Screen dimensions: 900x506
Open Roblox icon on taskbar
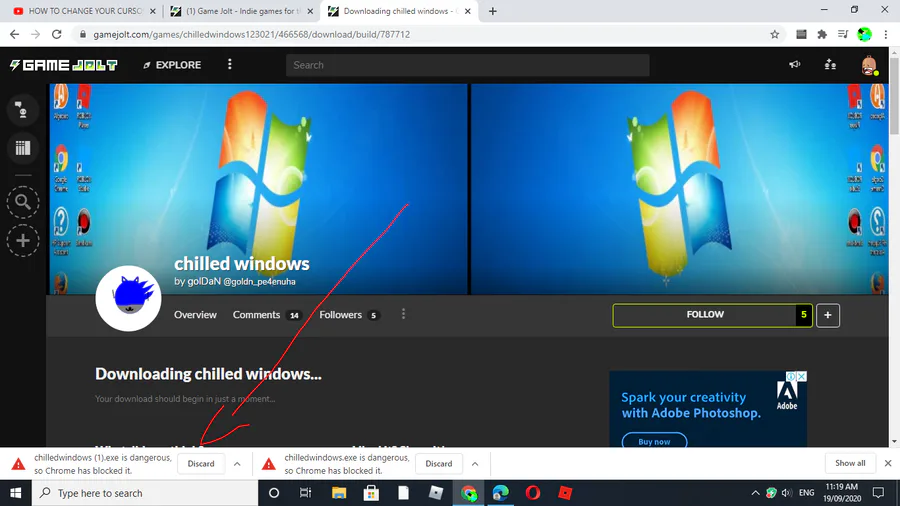coord(565,493)
